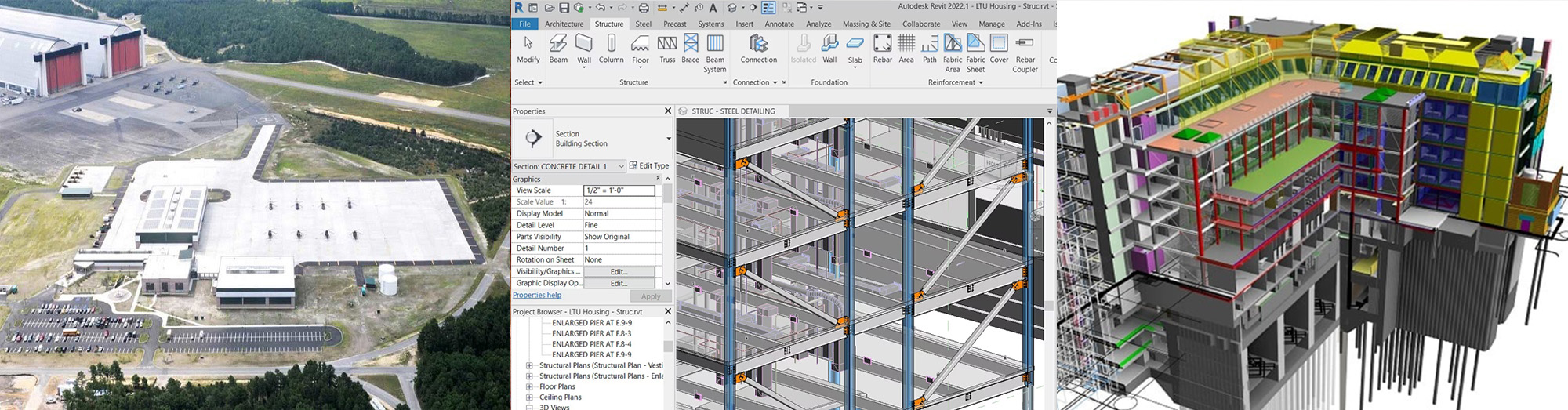Click the View Scale value field
The height and width of the screenshot is (410, 1568).
point(619,190)
